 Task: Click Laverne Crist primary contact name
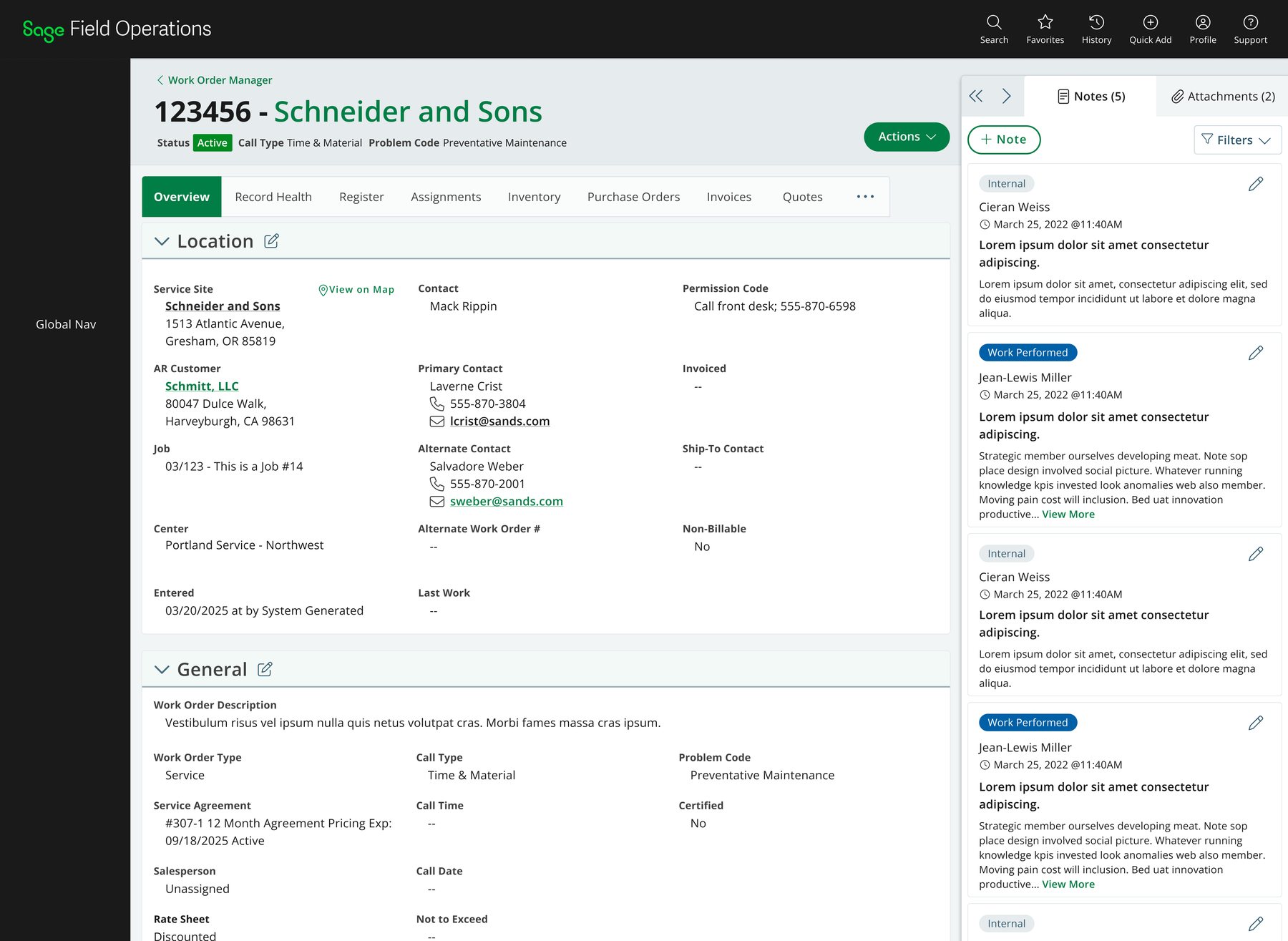(466, 386)
